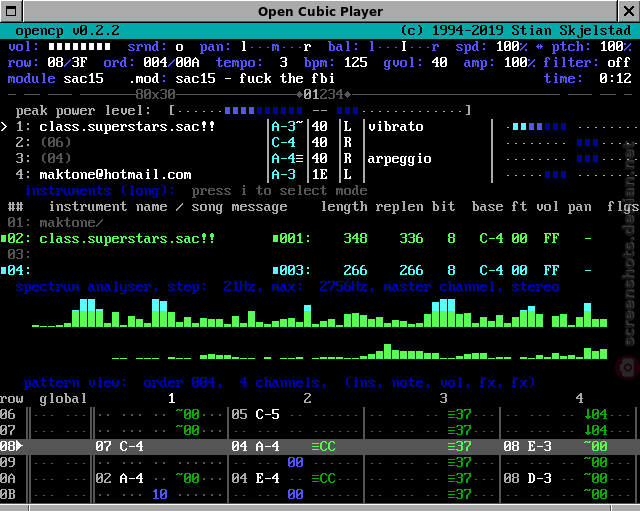Click length value 348
This screenshot has width=640, height=511.
point(356,238)
